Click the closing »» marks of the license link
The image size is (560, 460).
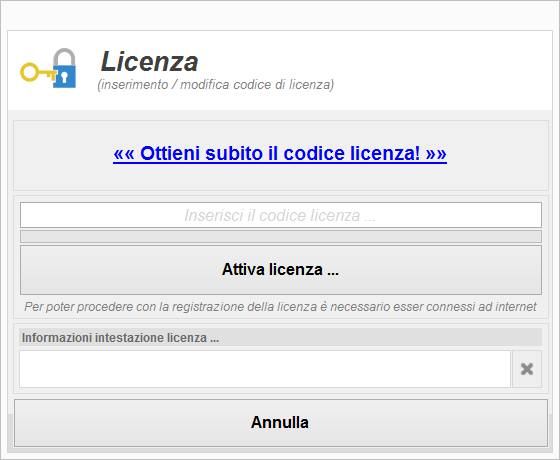(436, 154)
